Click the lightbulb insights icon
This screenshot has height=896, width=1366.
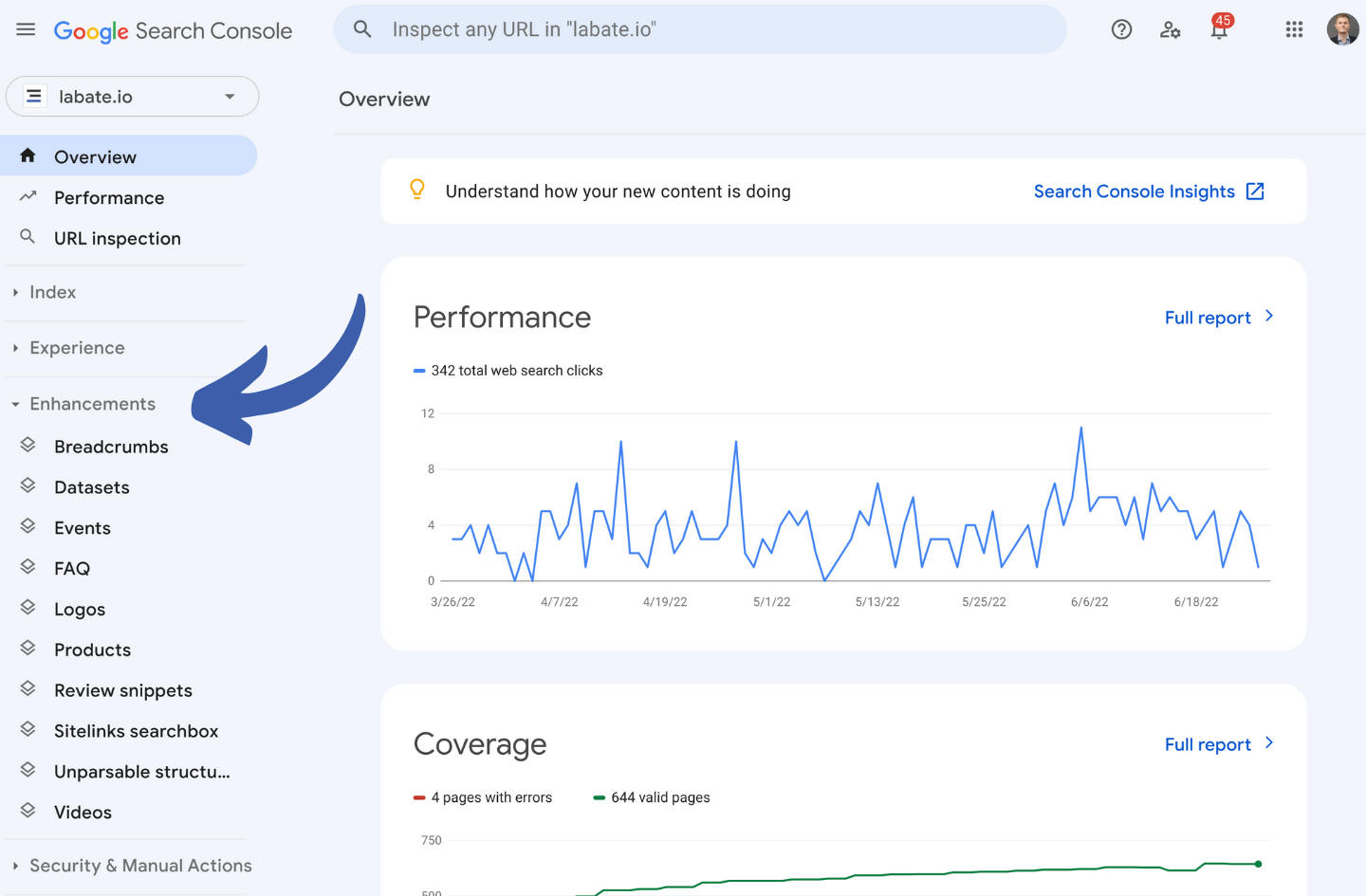point(417,190)
